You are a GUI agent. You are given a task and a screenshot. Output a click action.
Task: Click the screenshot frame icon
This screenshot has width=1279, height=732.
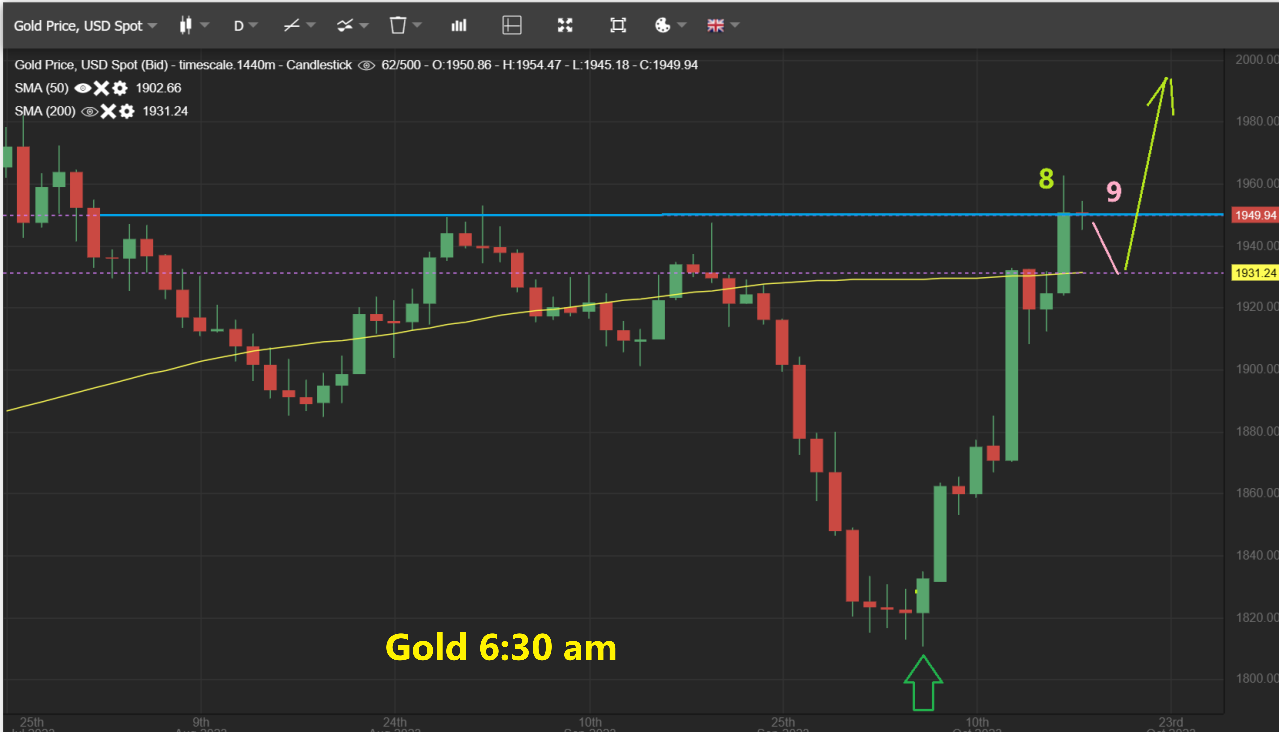(618, 25)
